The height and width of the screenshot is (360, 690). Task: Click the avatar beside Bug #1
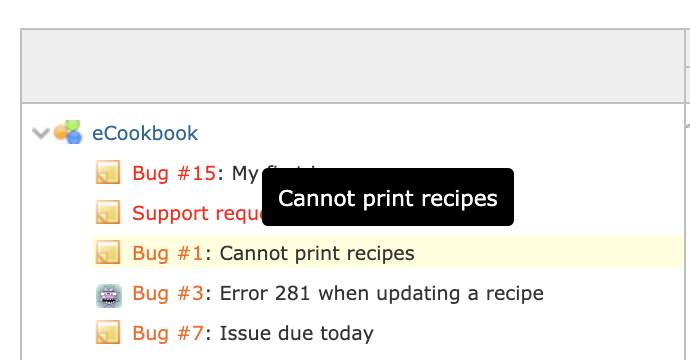(x=108, y=252)
